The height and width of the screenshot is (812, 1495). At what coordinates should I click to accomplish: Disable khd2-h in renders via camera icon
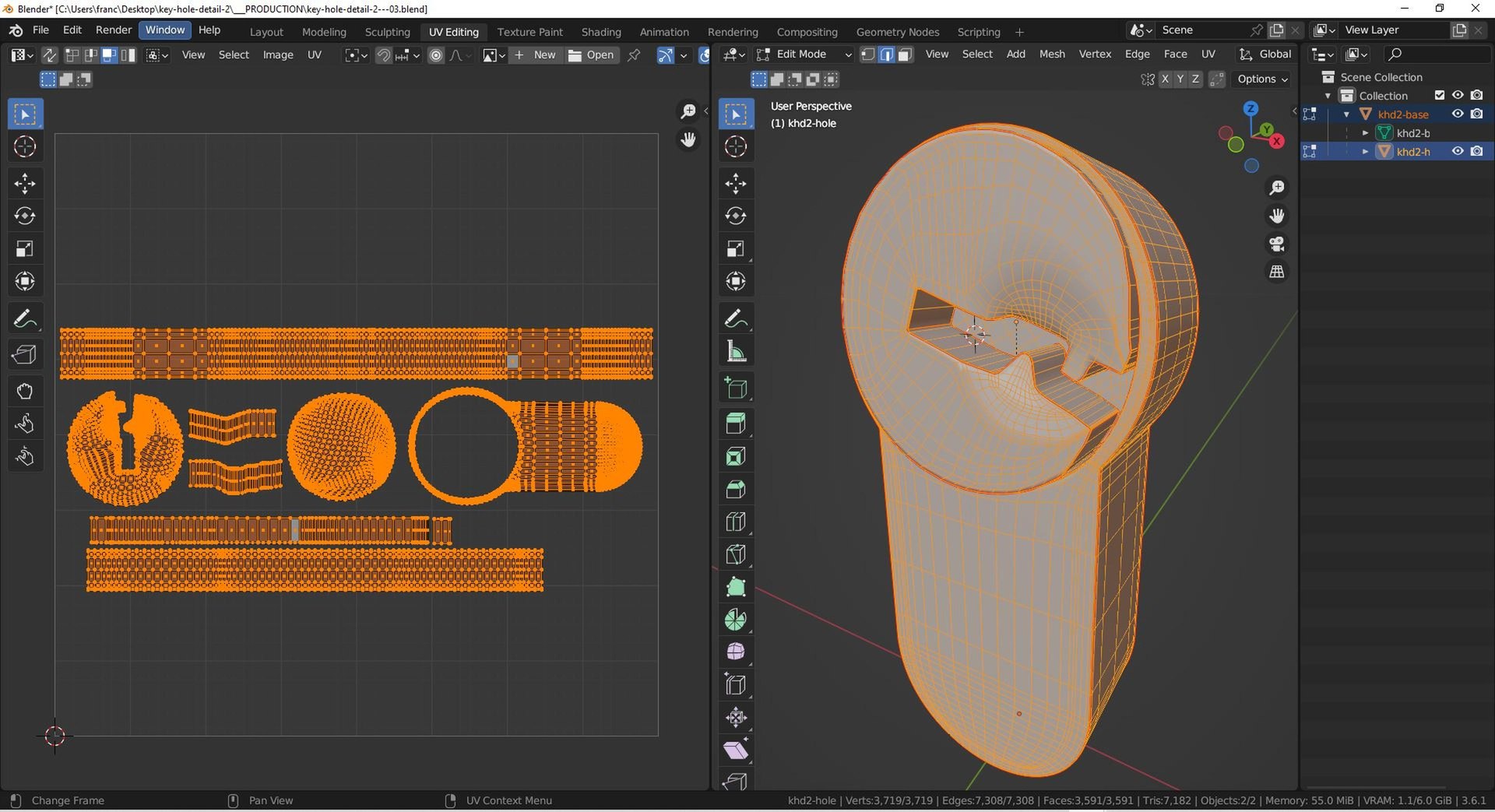(1476, 152)
